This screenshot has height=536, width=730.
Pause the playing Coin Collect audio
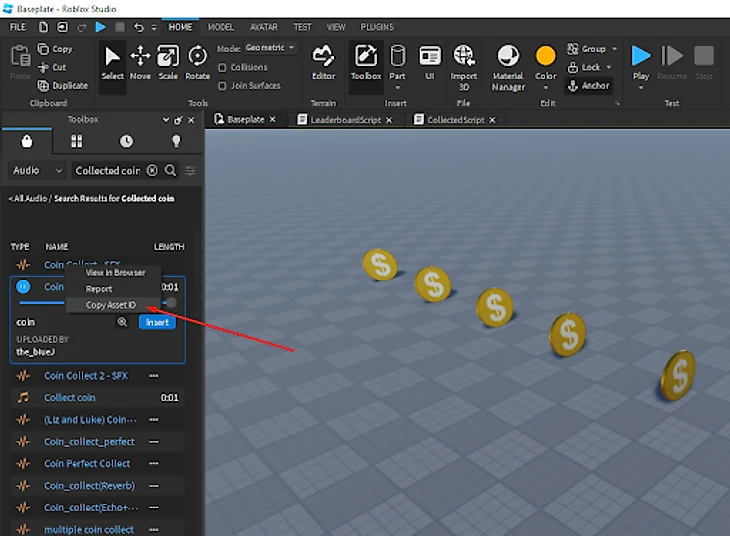pos(23,287)
